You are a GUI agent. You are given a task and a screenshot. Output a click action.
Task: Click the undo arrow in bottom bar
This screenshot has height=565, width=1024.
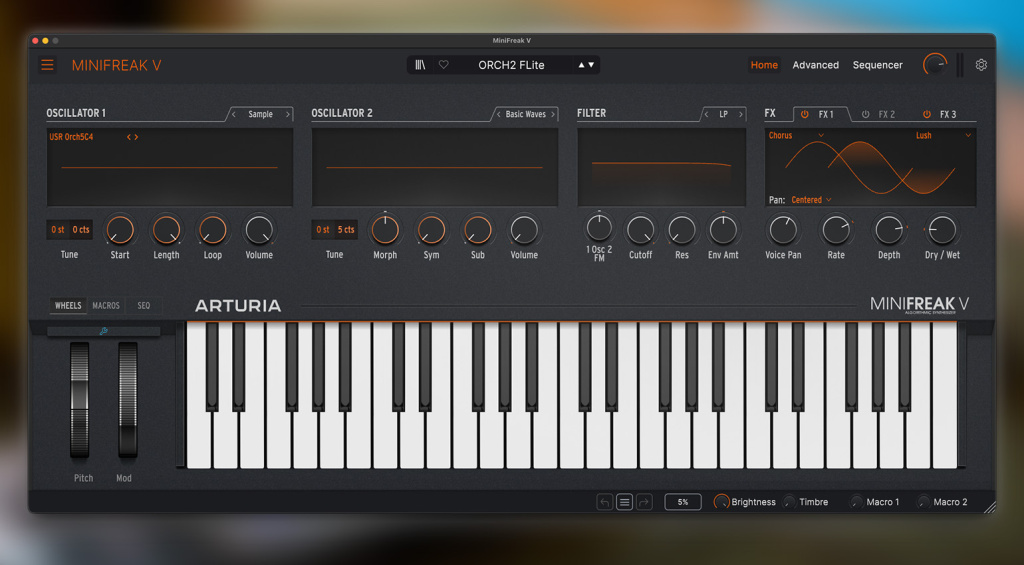[604, 502]
